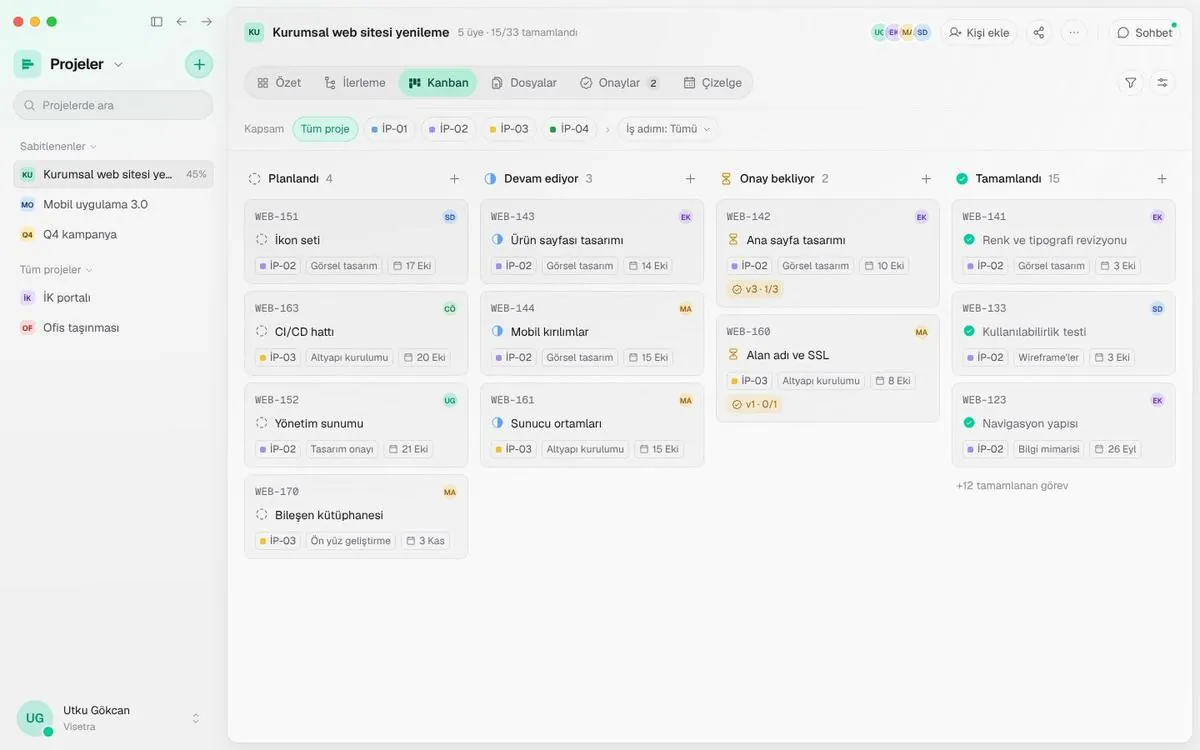Uncheck Renk ve tipografi revizyonu
Image resolution: width=1200 pixels, height=750 pixels.
(969, 240)
